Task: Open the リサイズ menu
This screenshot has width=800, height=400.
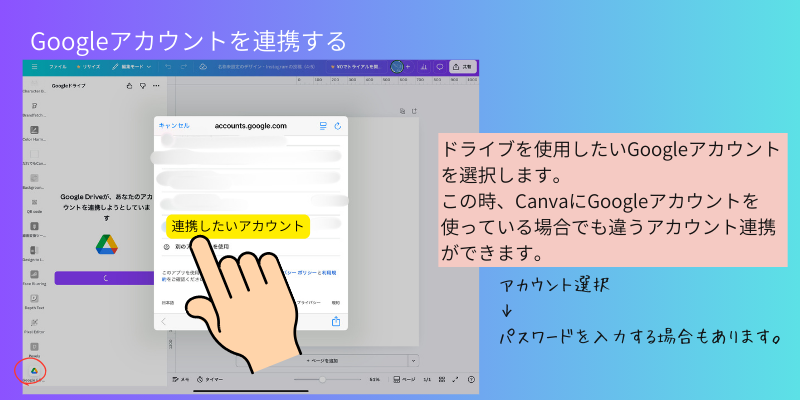Action: 88,67
